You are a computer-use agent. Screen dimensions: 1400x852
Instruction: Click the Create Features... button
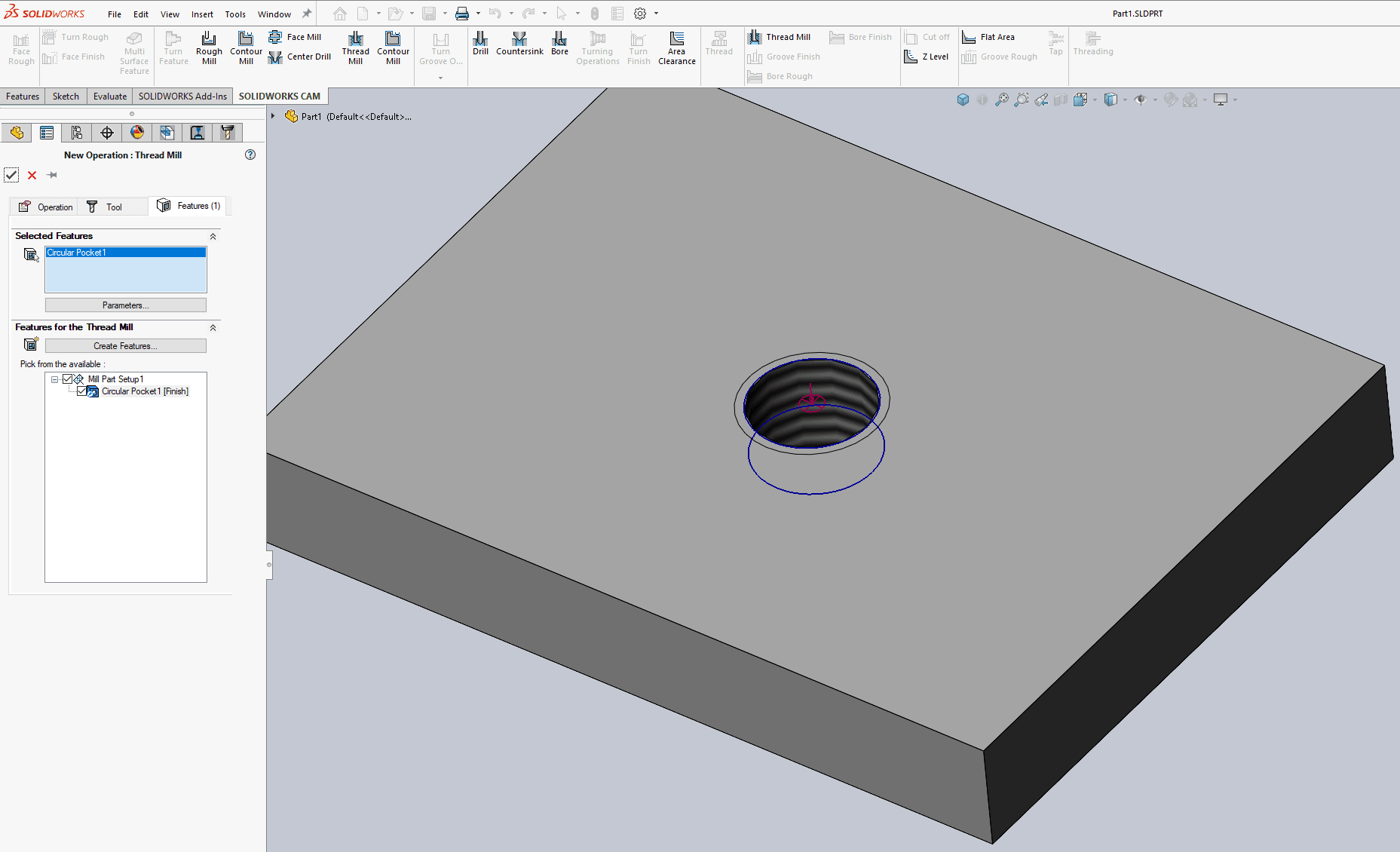click(125, 346)
